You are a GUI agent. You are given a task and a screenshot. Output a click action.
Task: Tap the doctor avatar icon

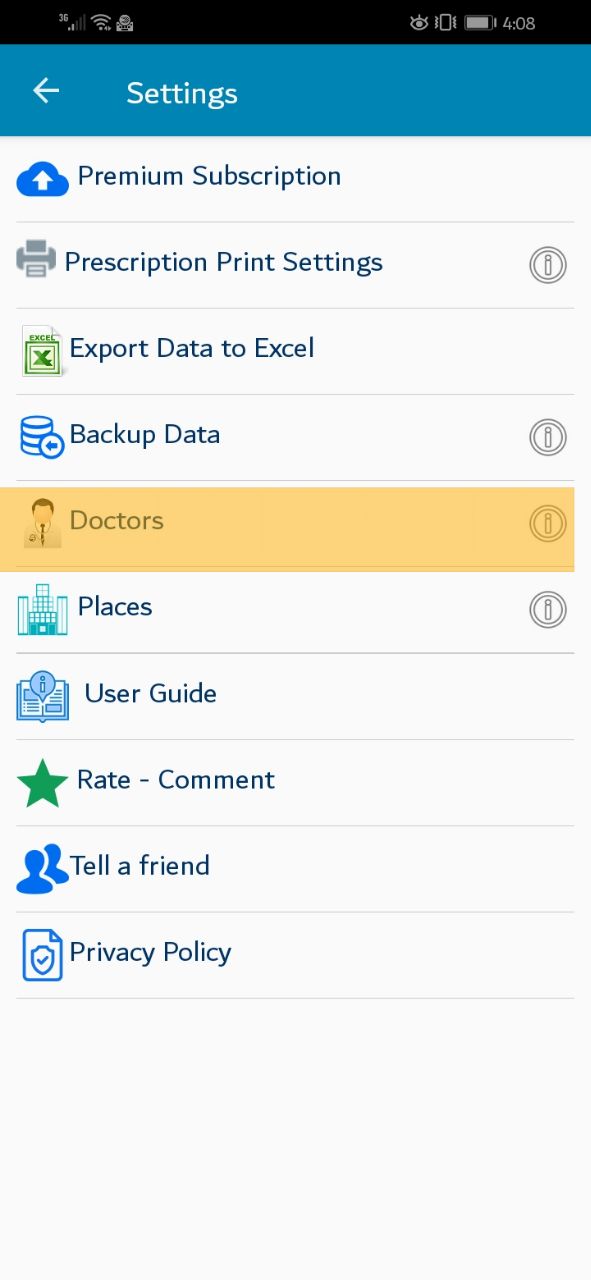click(42, 523)
